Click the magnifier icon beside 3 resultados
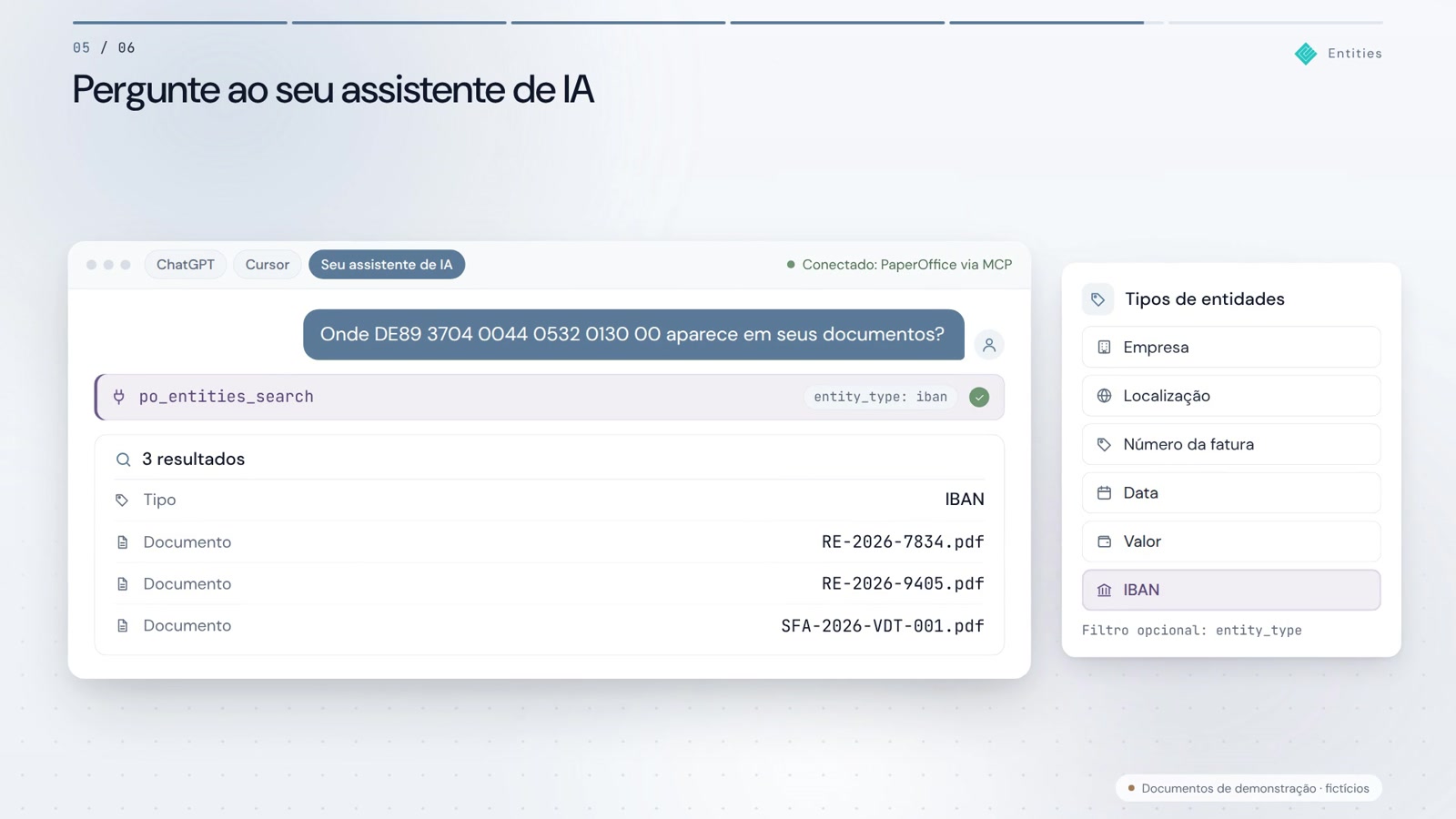 pyautogui.click(x=123, y=460)
